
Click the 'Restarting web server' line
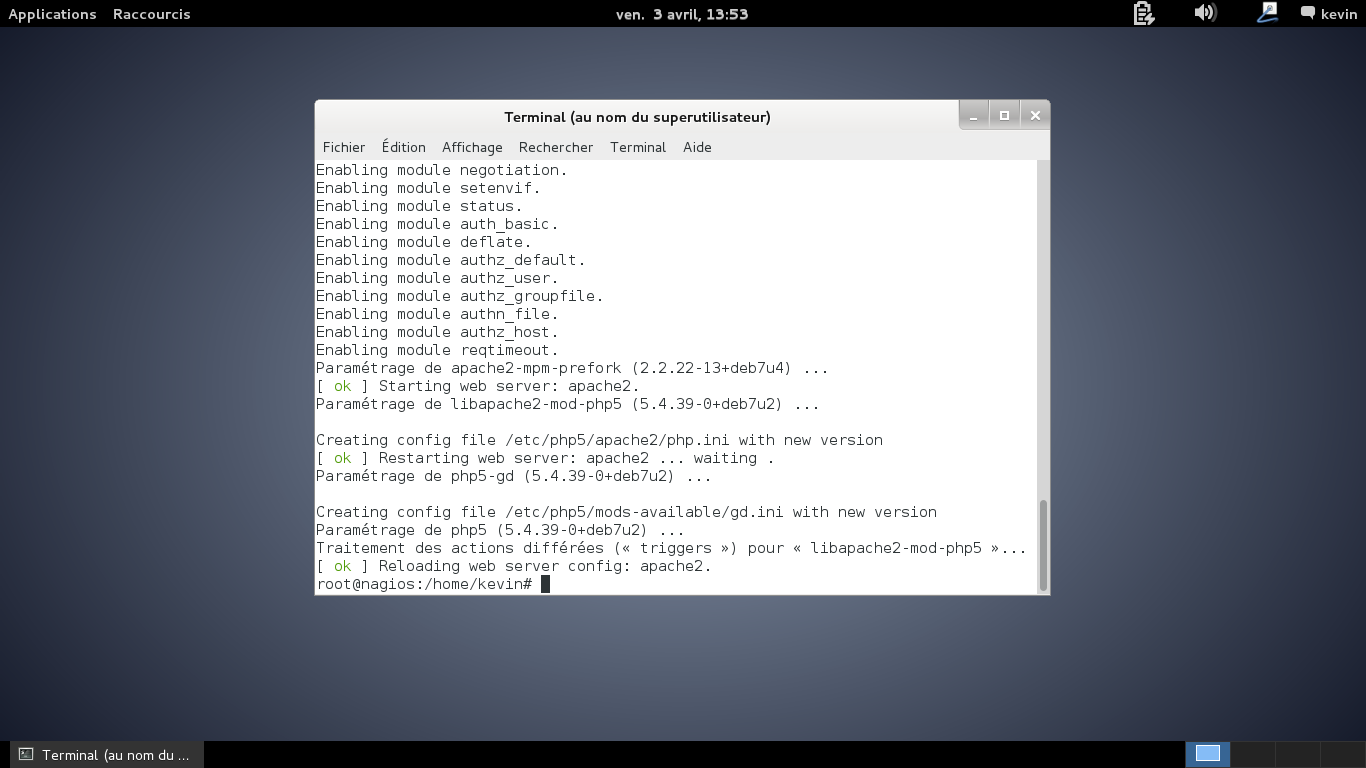click(x=545, y=458)
